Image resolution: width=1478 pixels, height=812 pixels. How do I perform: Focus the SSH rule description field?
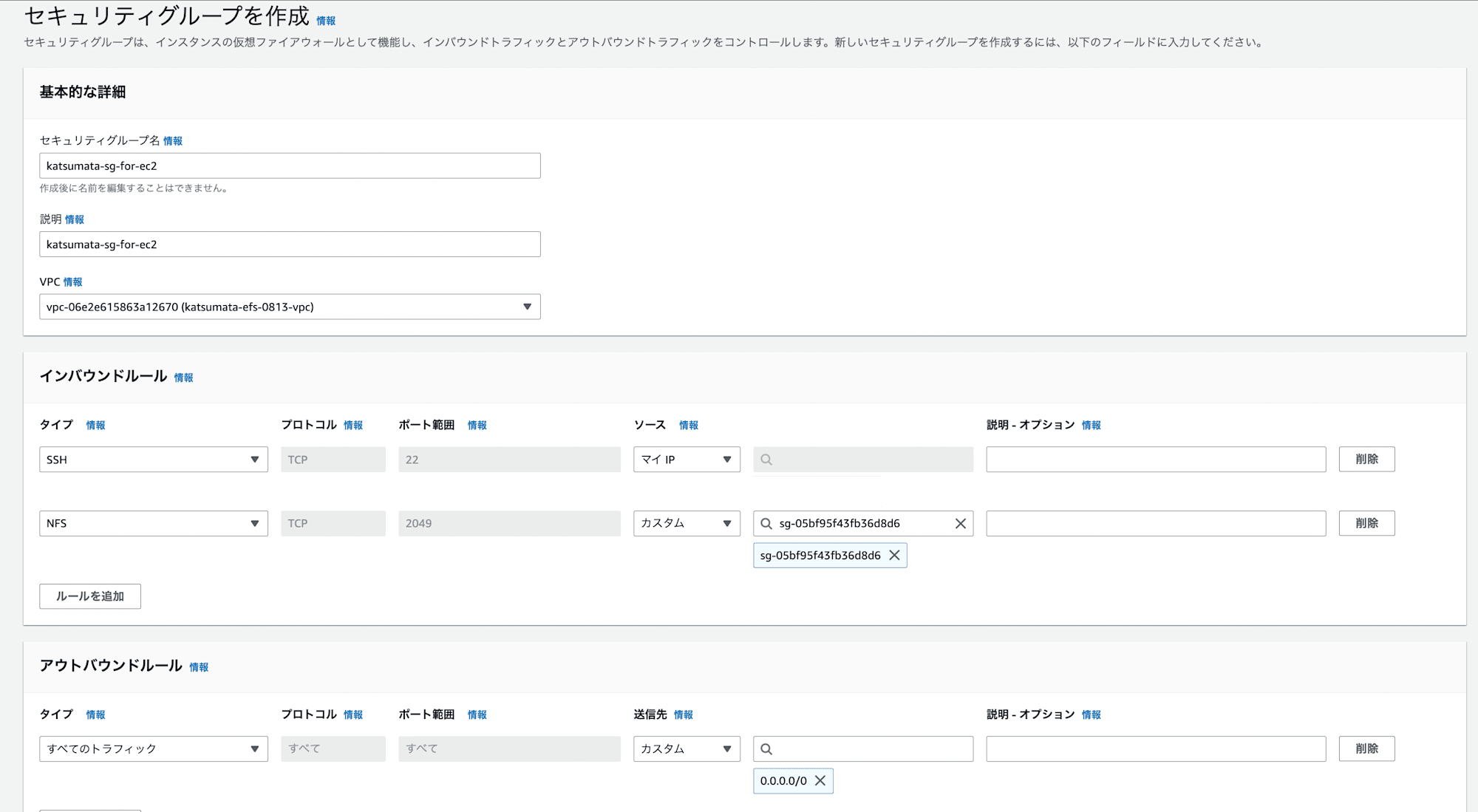click(1156, 460)
